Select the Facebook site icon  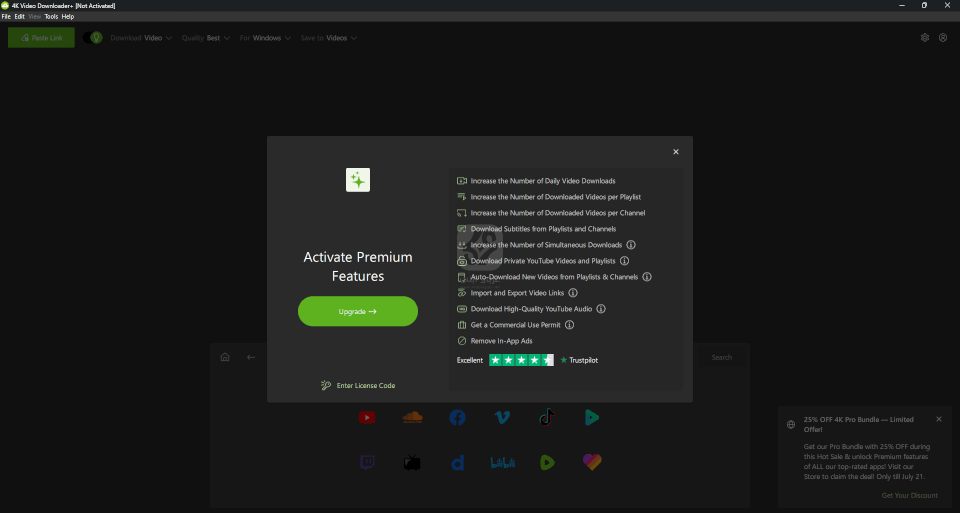pos(457,418)
